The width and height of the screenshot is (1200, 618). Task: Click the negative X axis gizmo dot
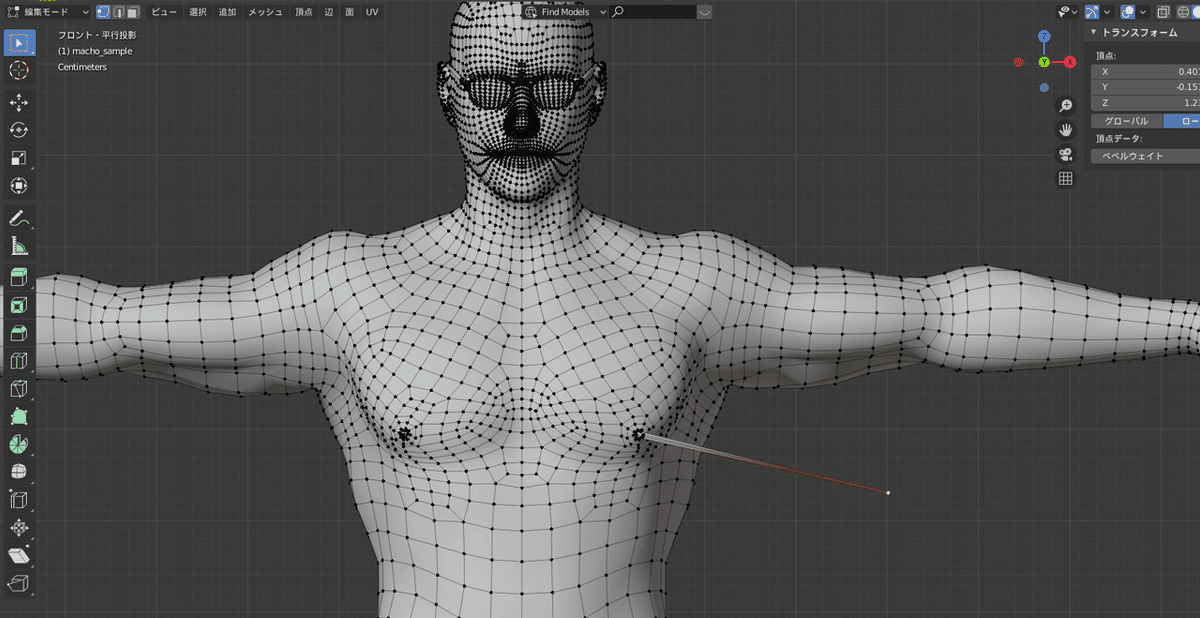click(1018, 62)
